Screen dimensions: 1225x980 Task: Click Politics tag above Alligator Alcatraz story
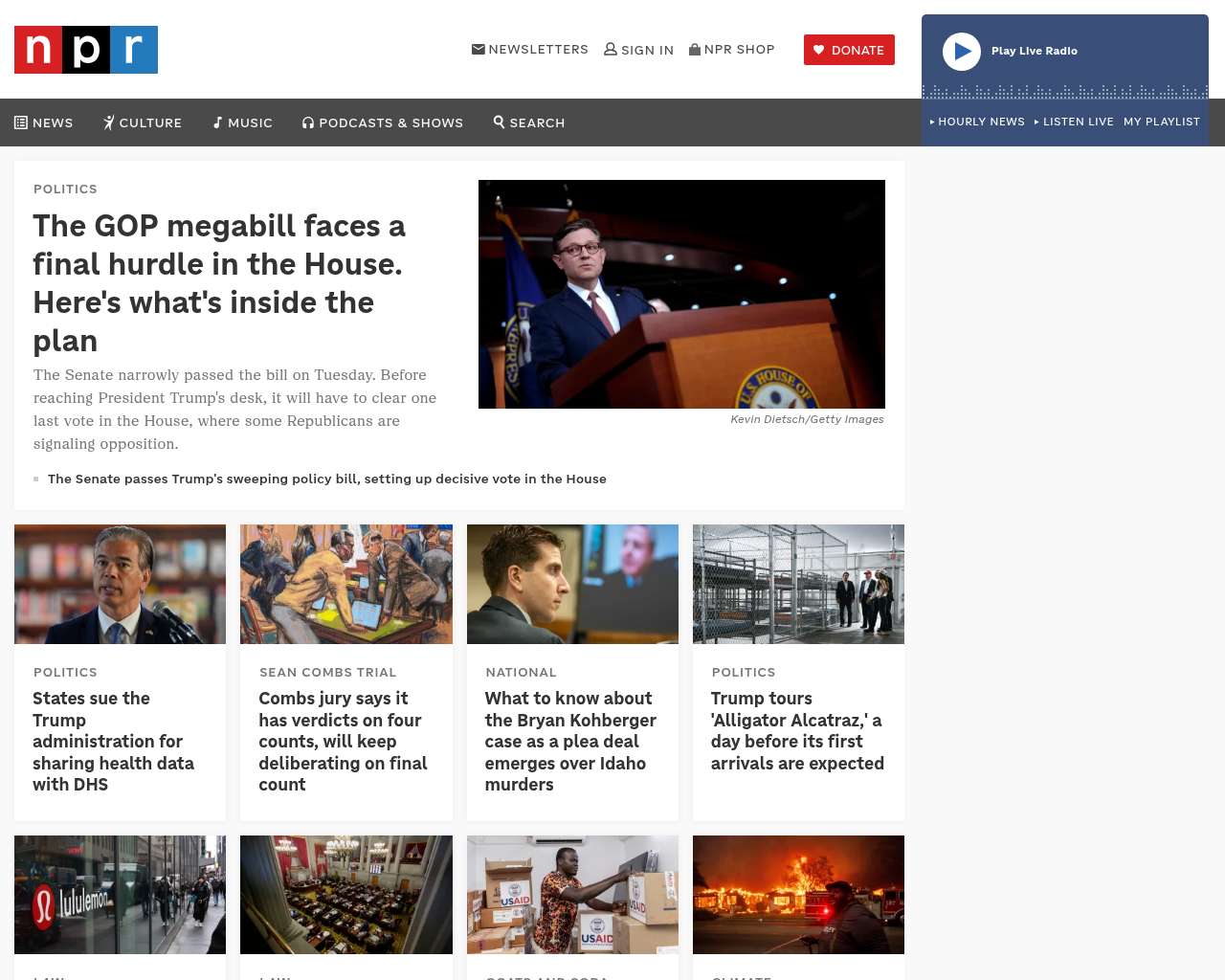coord(744,672)
